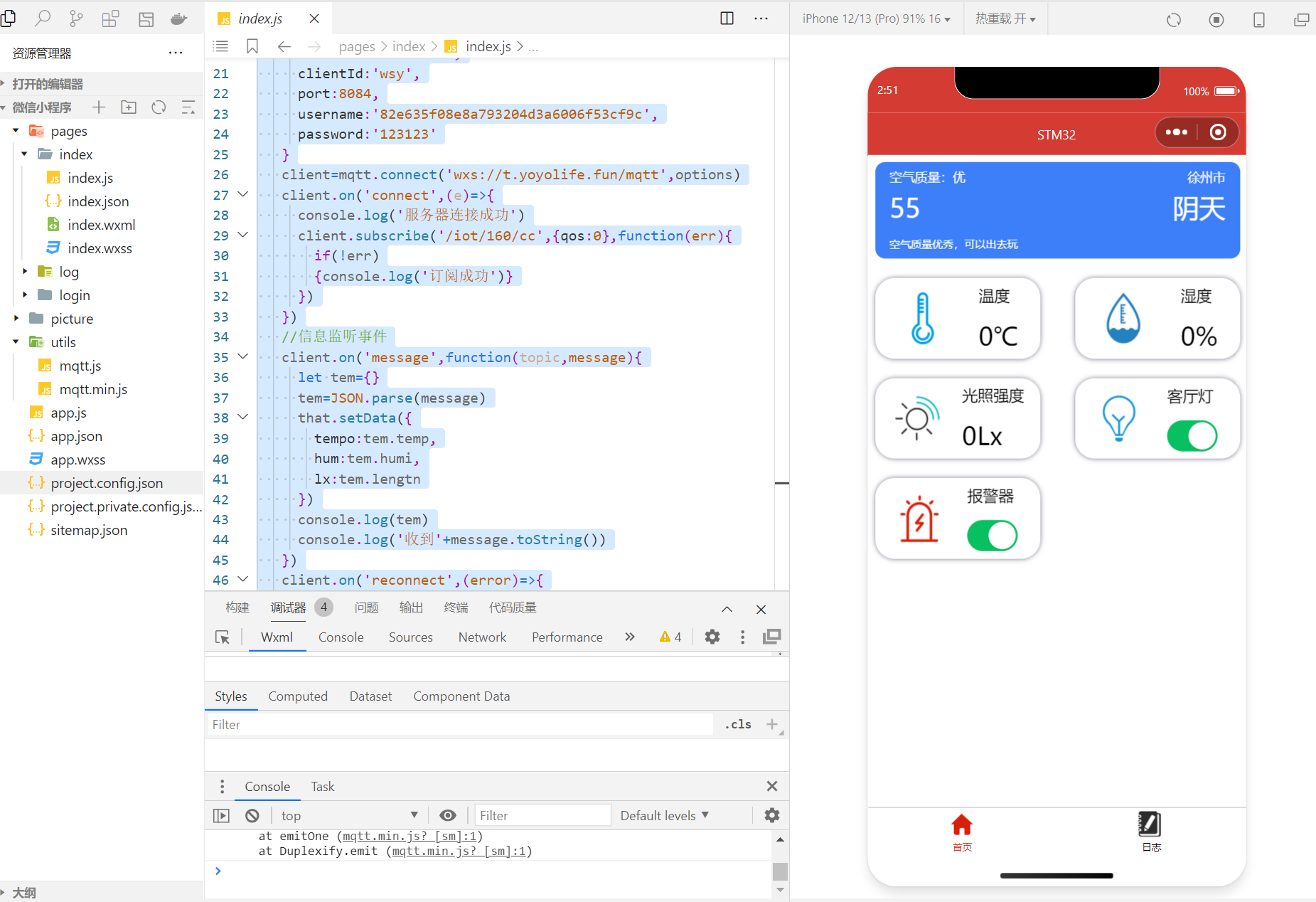This screenshot has width=1316, height=902.
Task: Open the 终端 panel tab
Action: (x=456, y=607)
